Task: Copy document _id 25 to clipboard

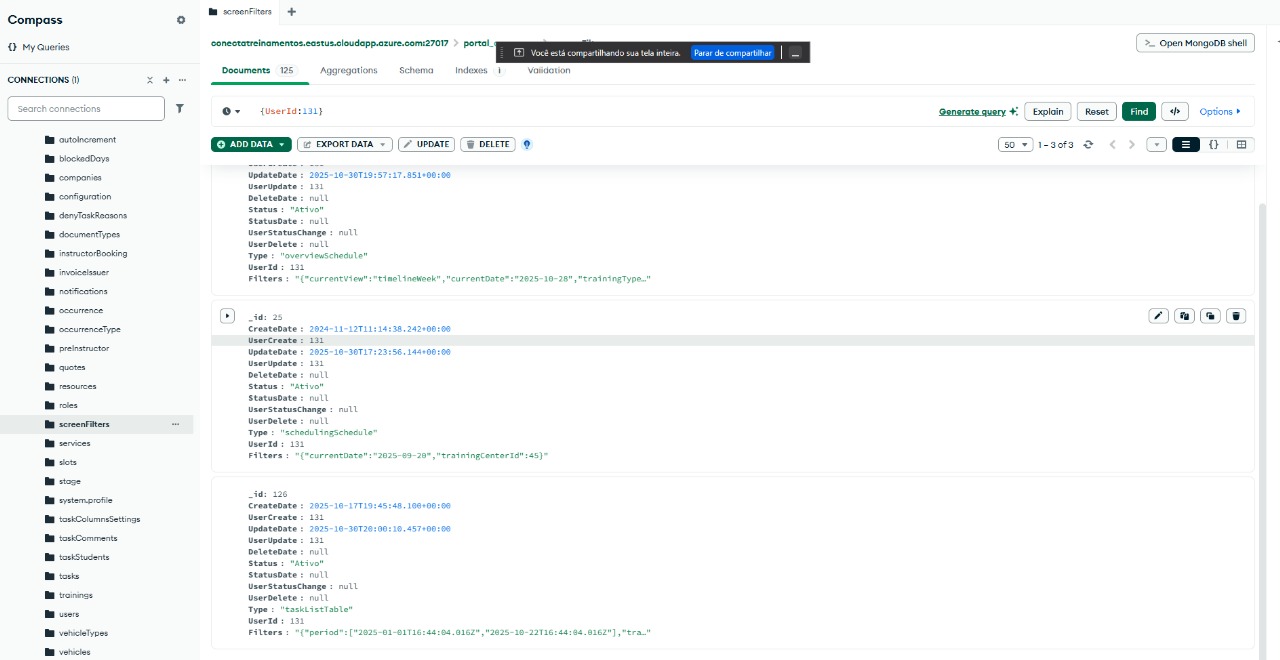Action: coord(1185,316)
